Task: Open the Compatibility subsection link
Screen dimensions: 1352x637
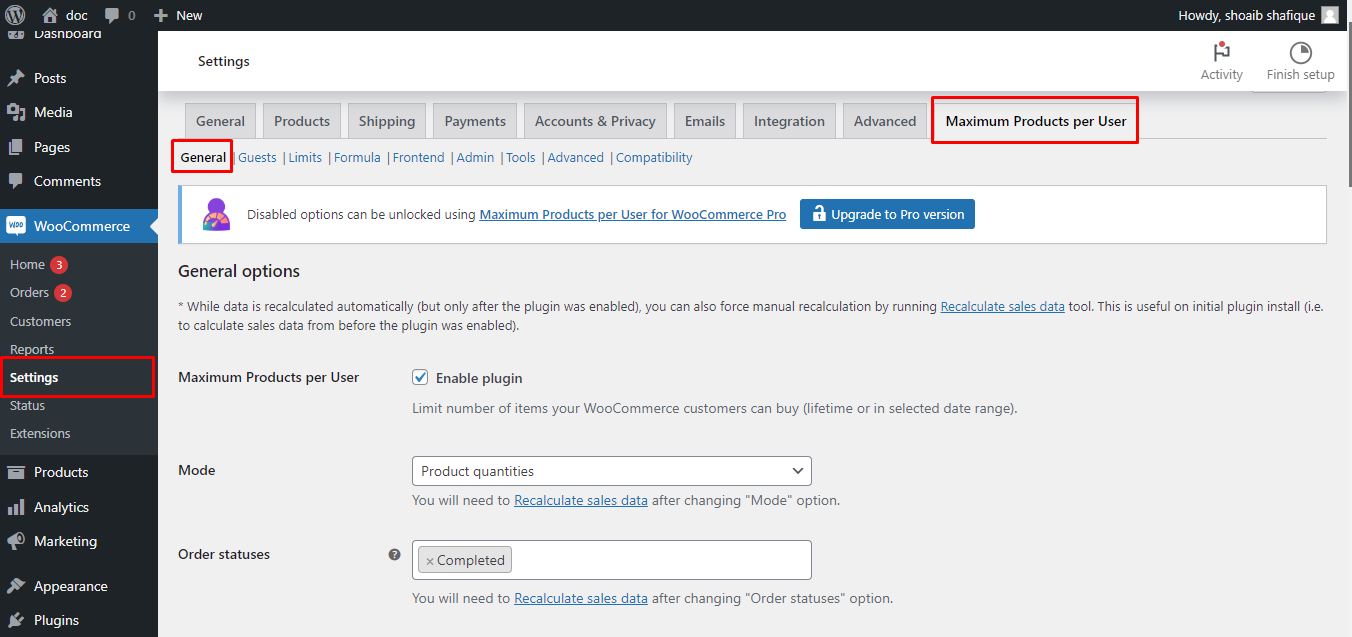Action: pyautogui.click(x=654, y=157)
